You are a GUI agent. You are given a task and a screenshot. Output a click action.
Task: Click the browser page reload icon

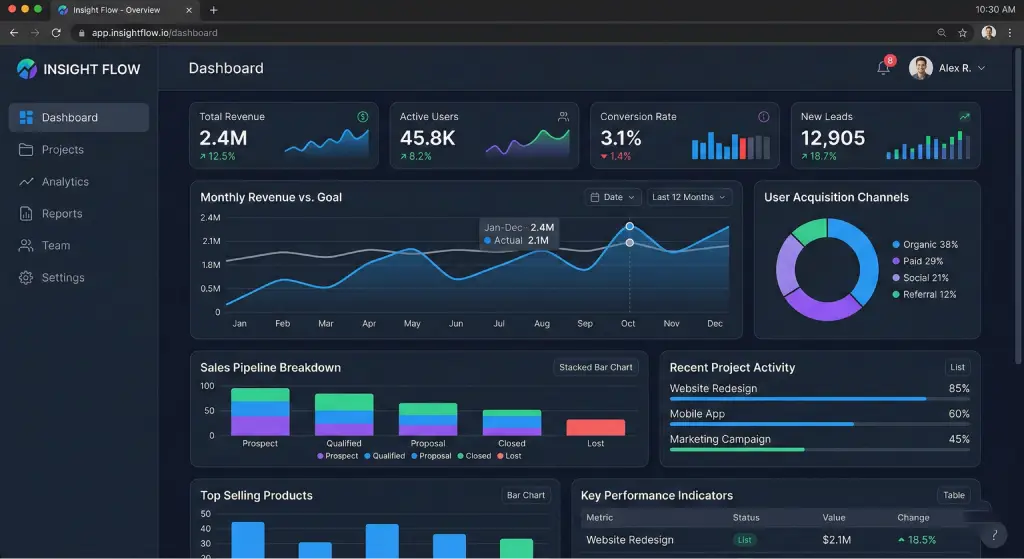tap(56, 33)
